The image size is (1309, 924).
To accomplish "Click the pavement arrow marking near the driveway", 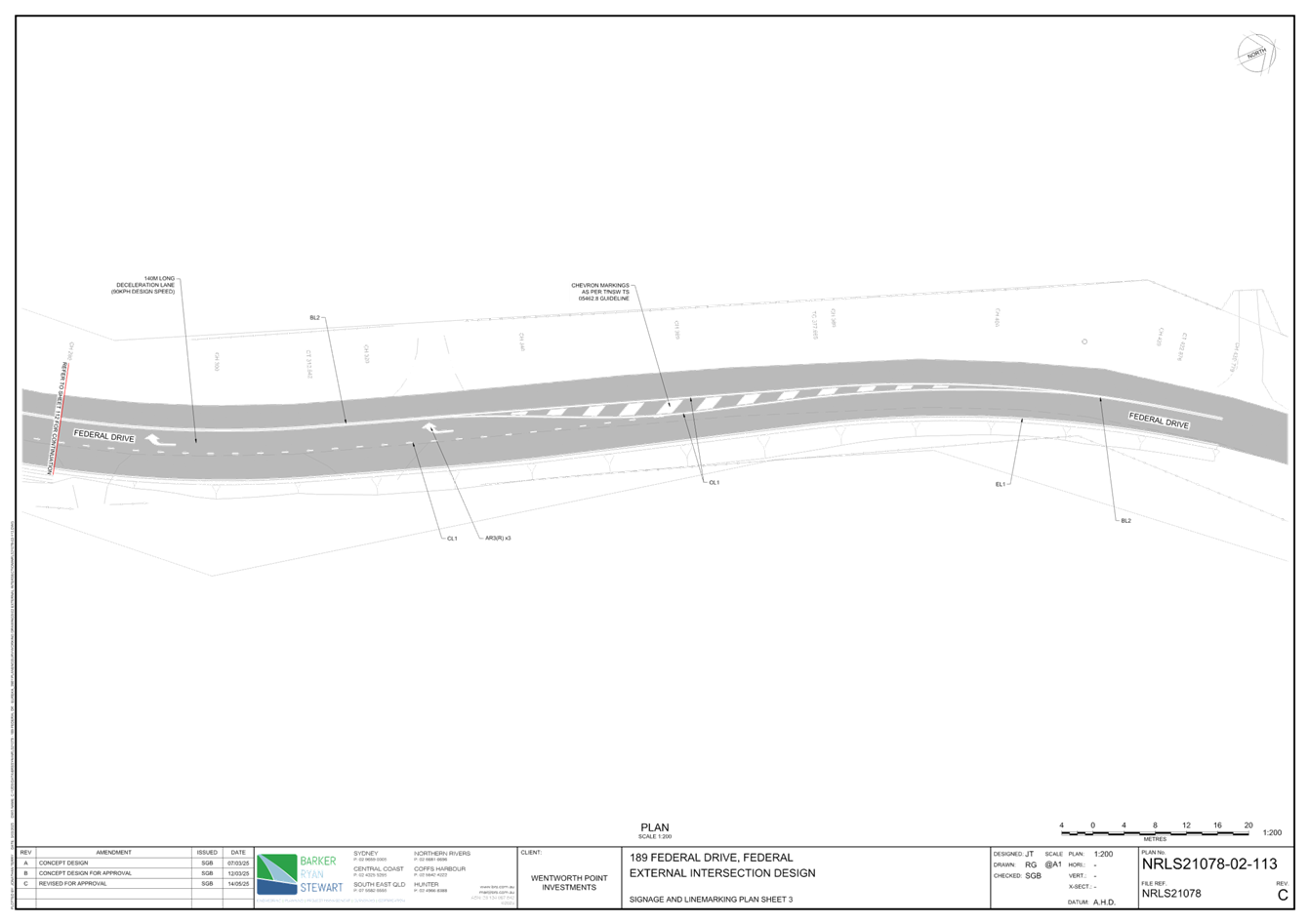I will (430, 427).
